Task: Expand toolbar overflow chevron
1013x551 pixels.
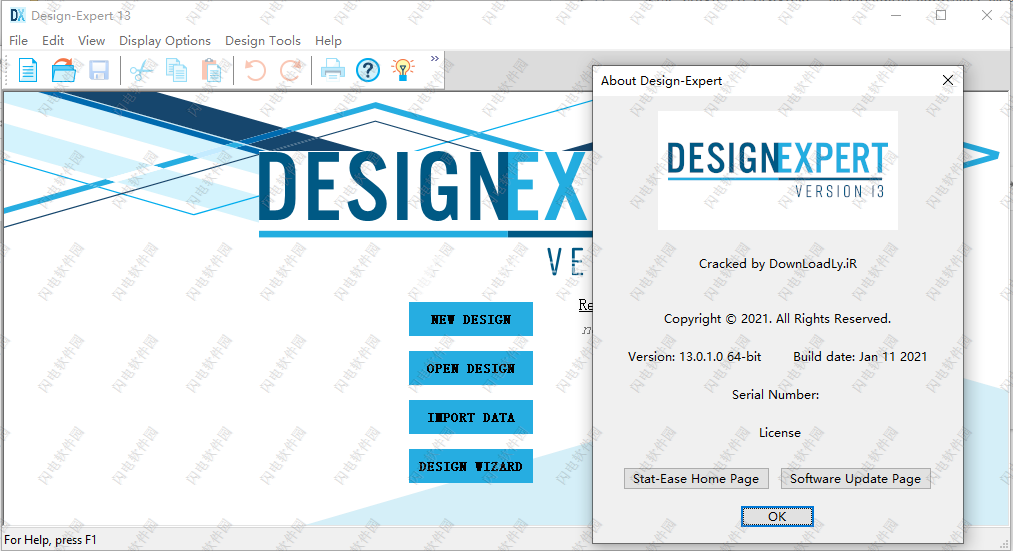Action: (x=435, y=59)
